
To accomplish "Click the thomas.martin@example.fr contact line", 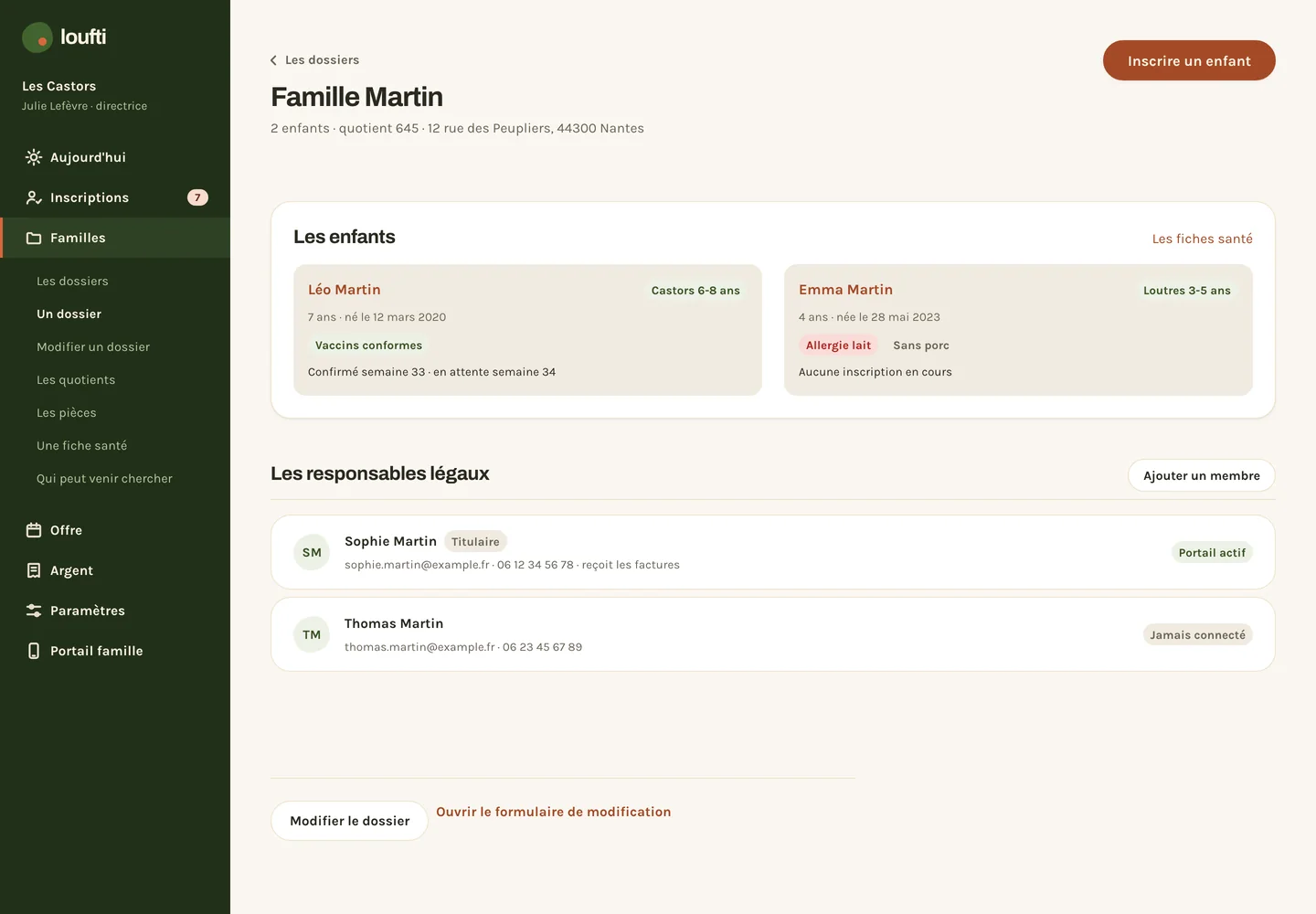I will (463, 647).
